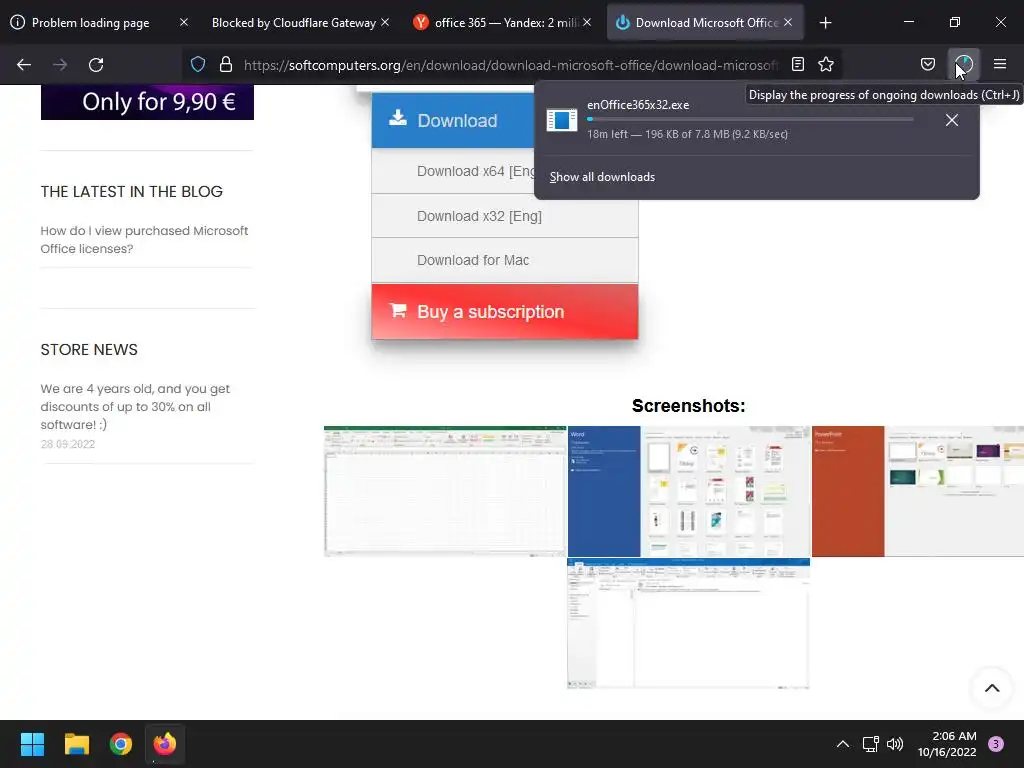The width and height of the screenshot is (1024, 768).
Task: Reload the page with the refresh icon
Action: 96,65
